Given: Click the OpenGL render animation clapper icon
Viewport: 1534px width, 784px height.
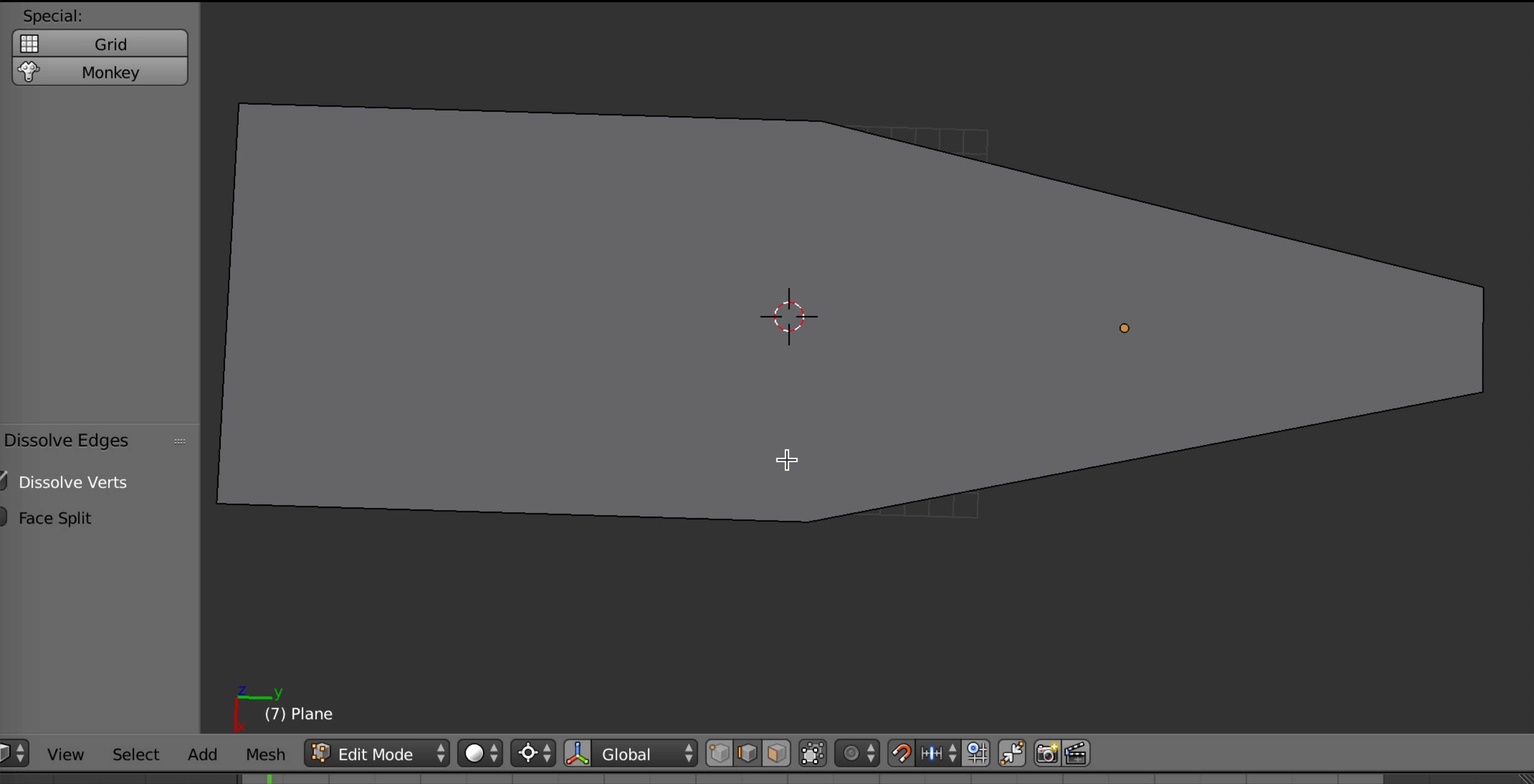Looking at the screenshot, I should [1077, 754].
